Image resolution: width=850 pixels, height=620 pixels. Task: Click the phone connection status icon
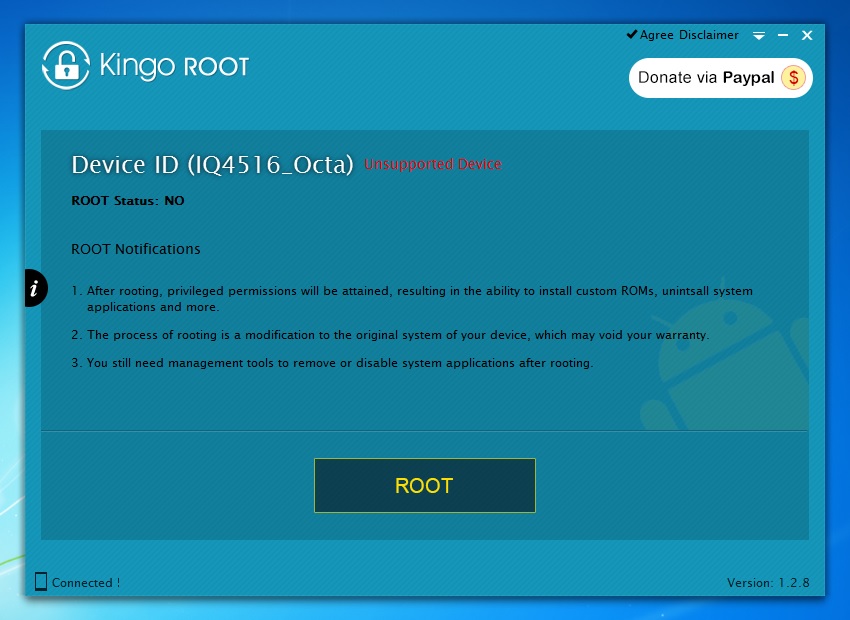[x=41, y=582]
